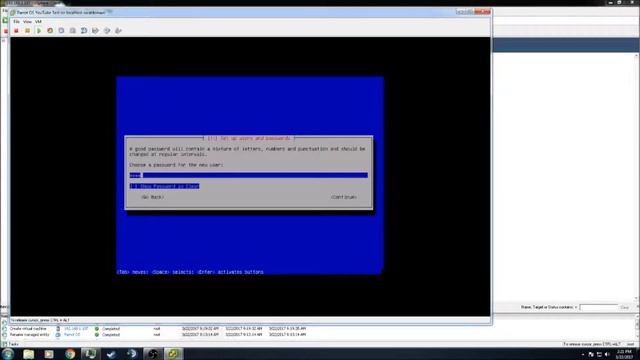Click the Take Snapshot toolbar icon

click(61, 31)
